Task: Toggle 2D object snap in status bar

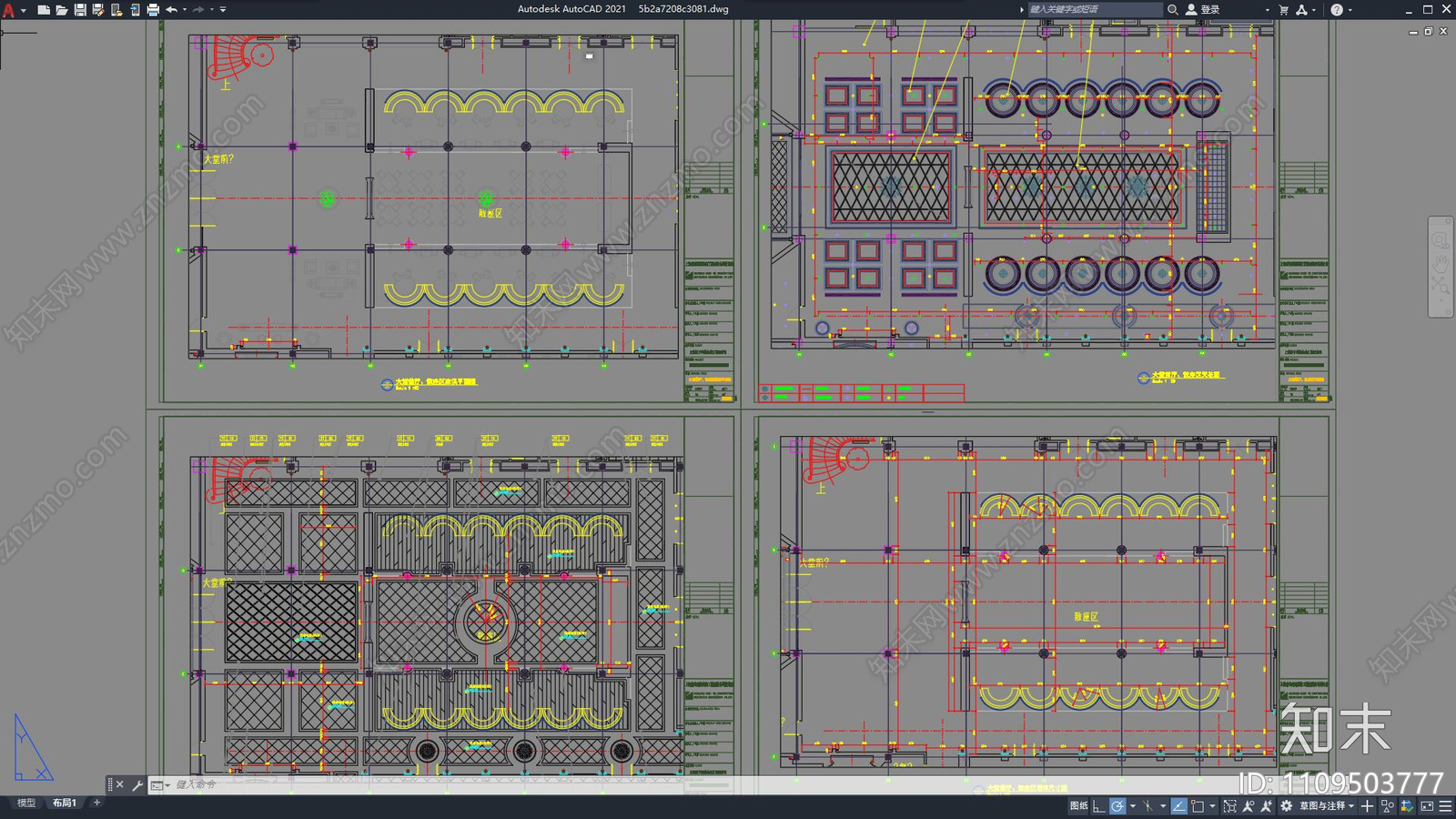Action: pos(1198,806)
